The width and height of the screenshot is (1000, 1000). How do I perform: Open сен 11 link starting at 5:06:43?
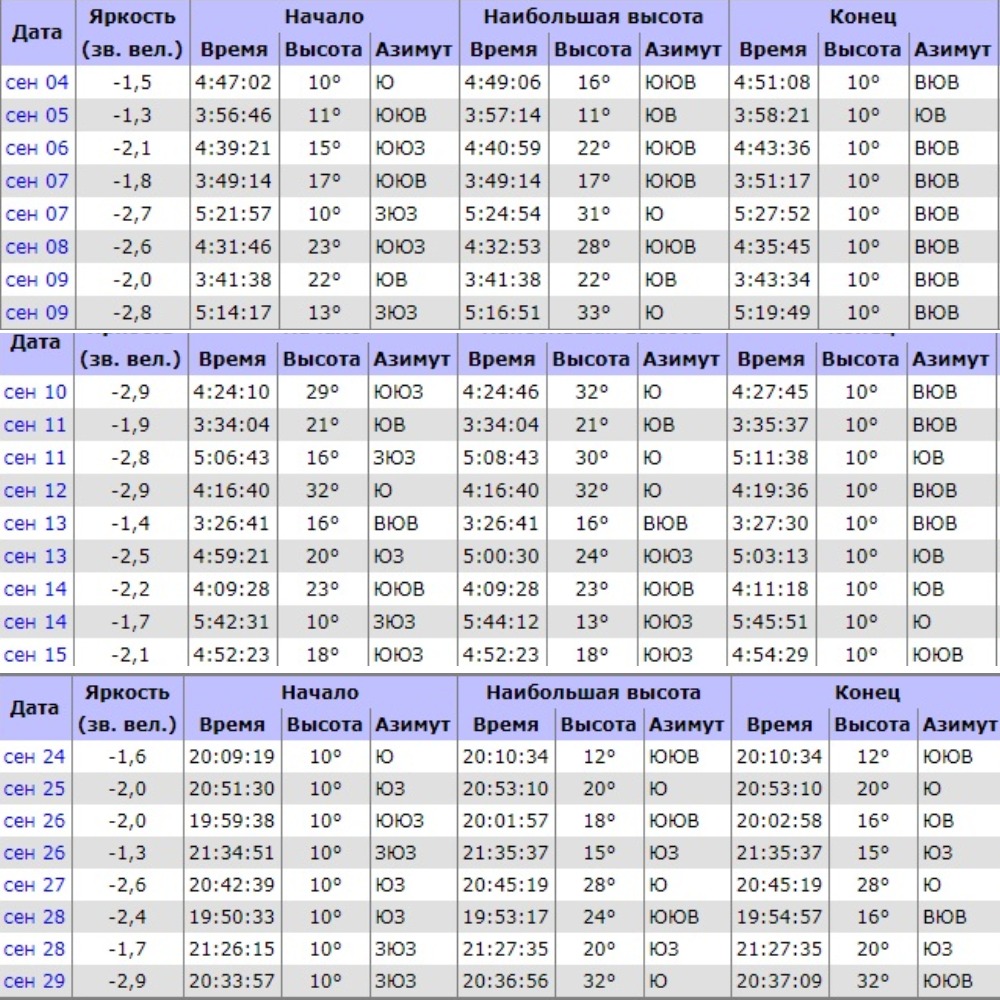click(x=35, y=457)
